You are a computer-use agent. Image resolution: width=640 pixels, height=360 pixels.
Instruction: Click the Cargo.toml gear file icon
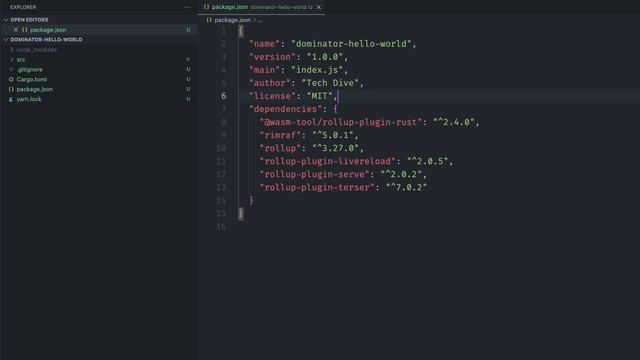point(11,79)
